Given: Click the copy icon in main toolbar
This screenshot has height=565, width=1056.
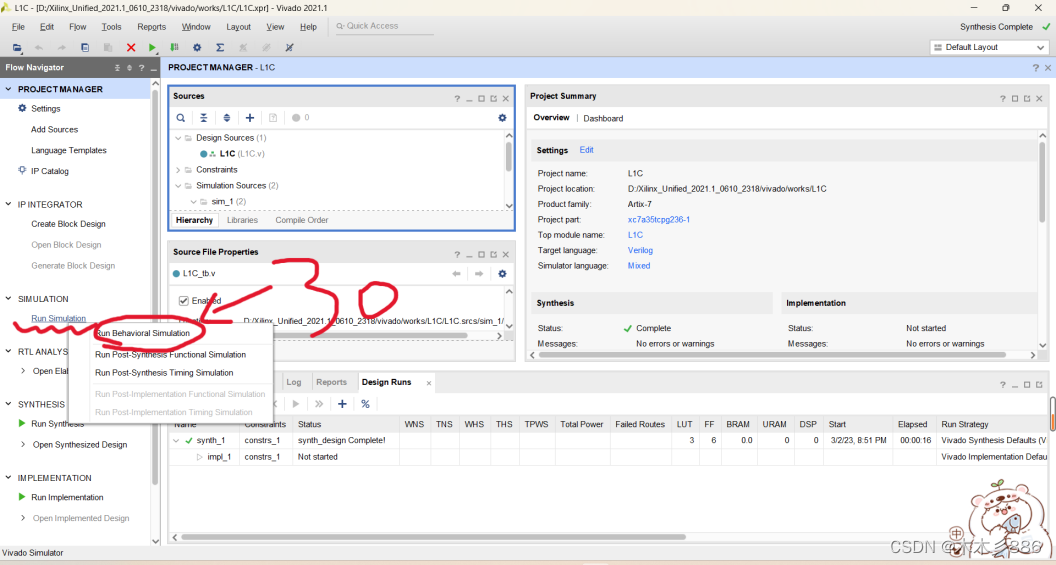Looking at the screenshot, I should (85, 48).
